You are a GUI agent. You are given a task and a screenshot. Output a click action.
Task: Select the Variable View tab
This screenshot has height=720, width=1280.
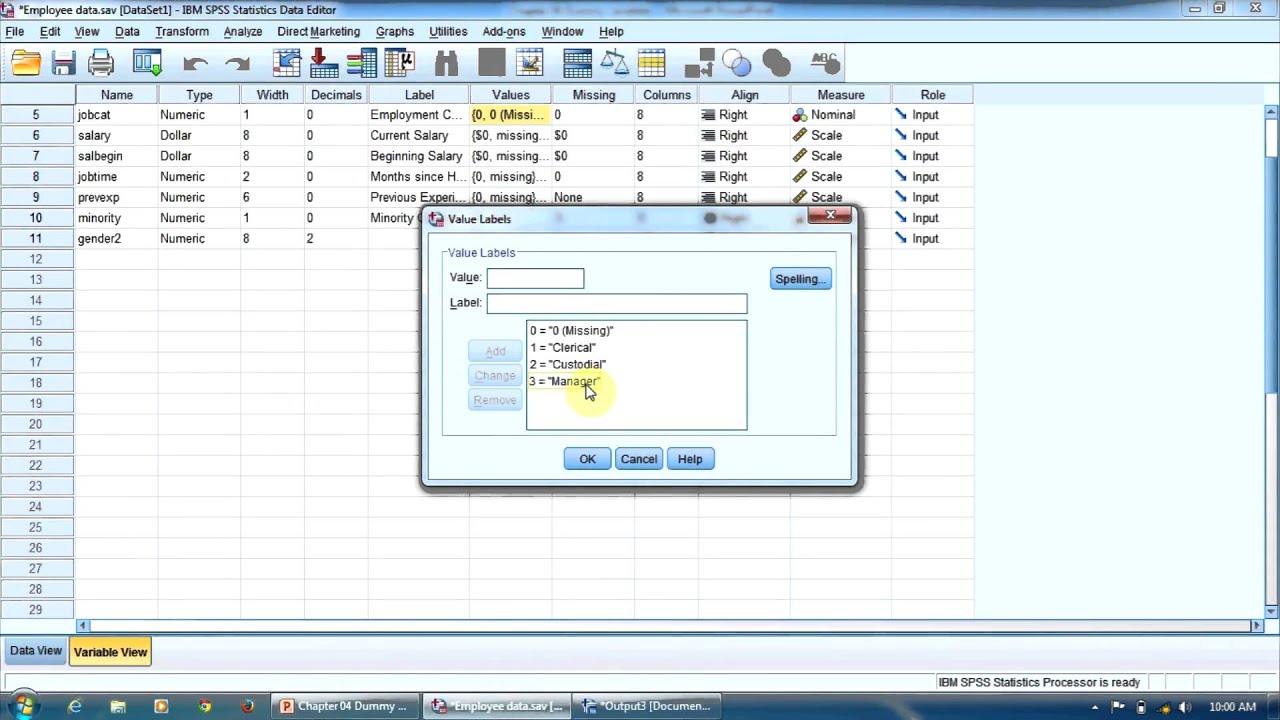coord(110,652)
